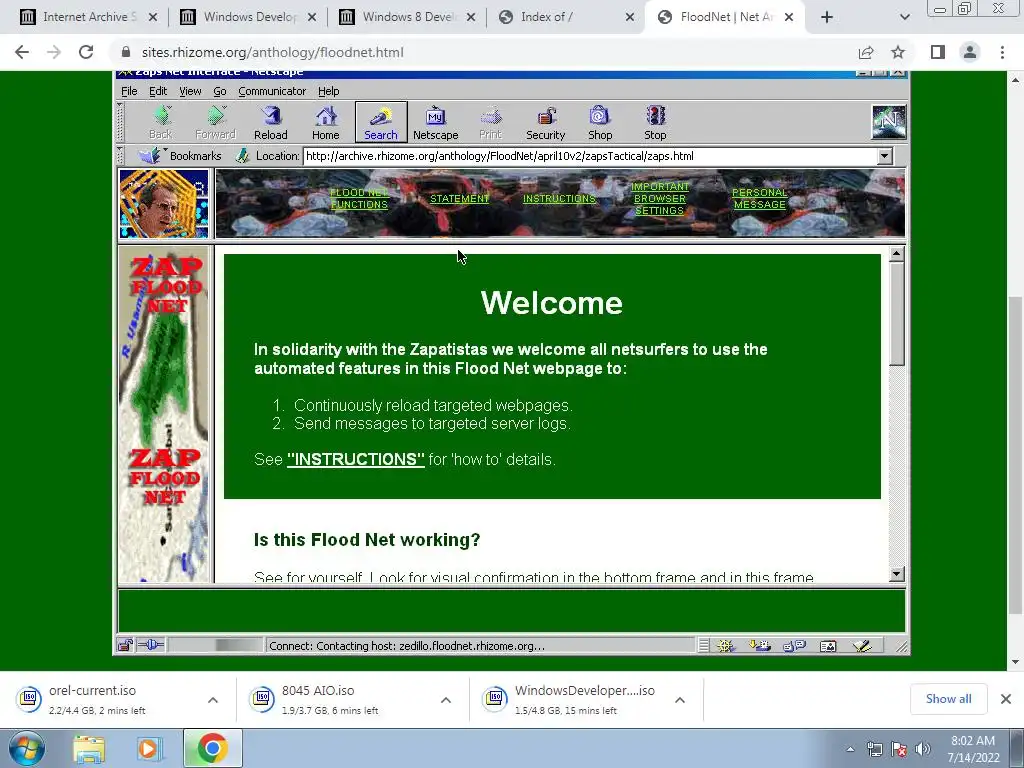Screen dimensions: 1024x768
Task: Toggle Chrome side panel
Action: click(x=938, y=52)
